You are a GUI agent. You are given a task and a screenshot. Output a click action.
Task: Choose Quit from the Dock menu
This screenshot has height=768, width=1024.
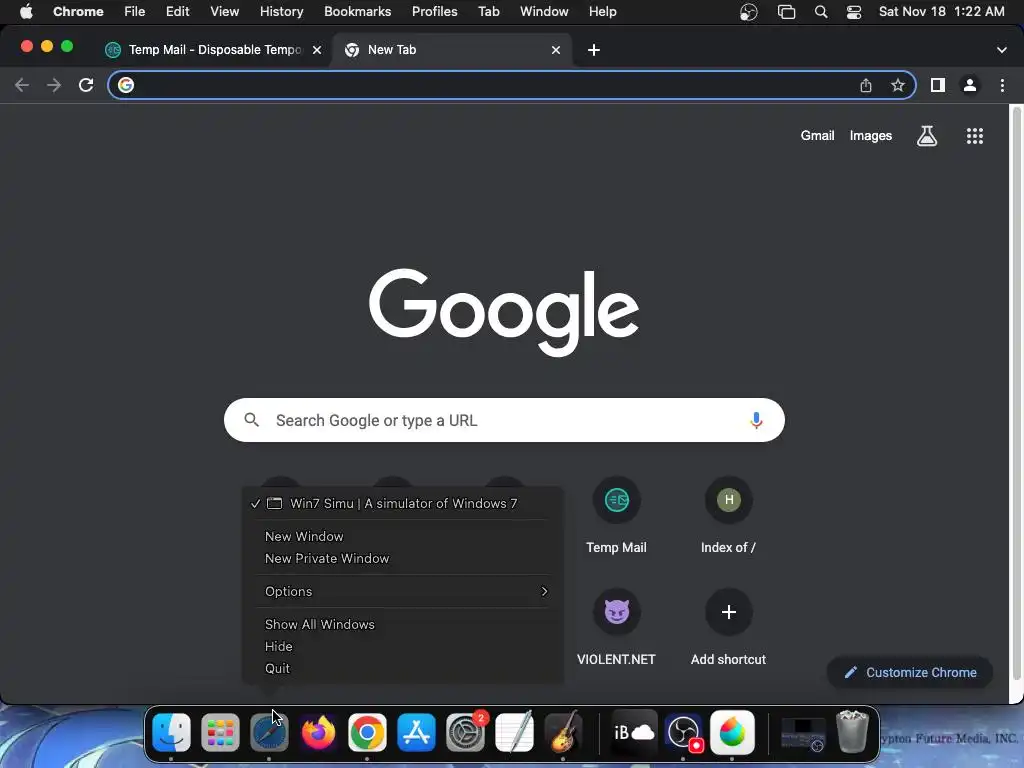pos(277,668)
